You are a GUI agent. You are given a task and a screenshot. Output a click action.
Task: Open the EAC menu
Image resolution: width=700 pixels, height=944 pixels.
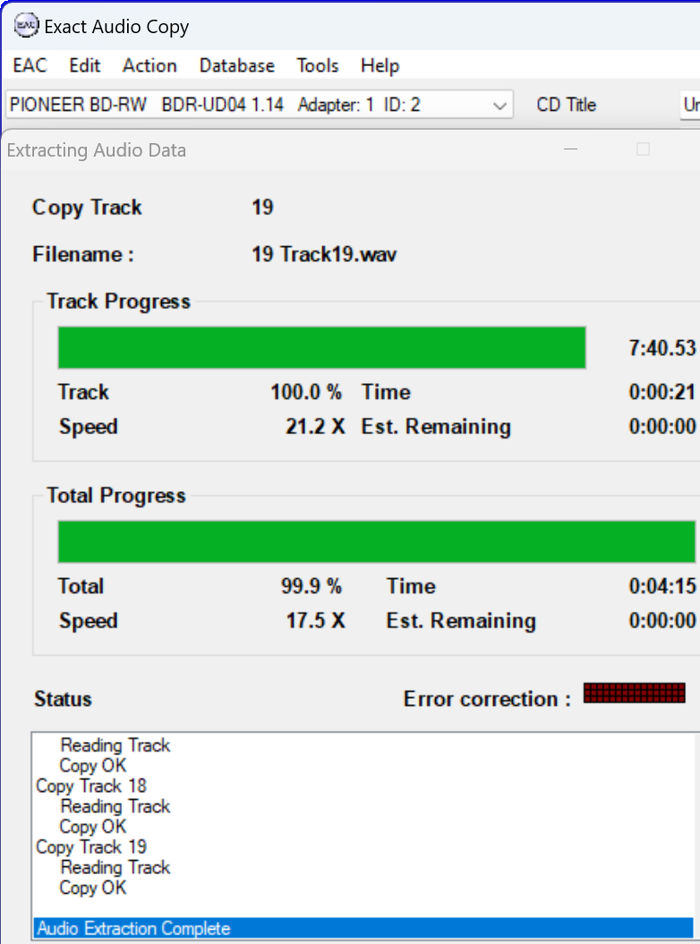point(29,66)
